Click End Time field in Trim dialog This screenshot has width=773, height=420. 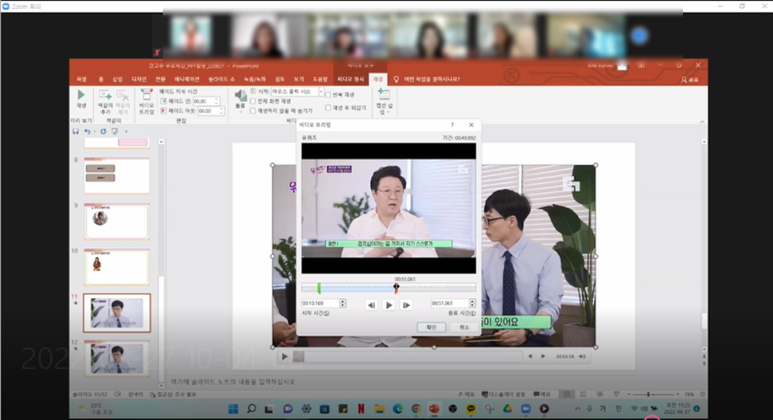(x=450, y=303)
